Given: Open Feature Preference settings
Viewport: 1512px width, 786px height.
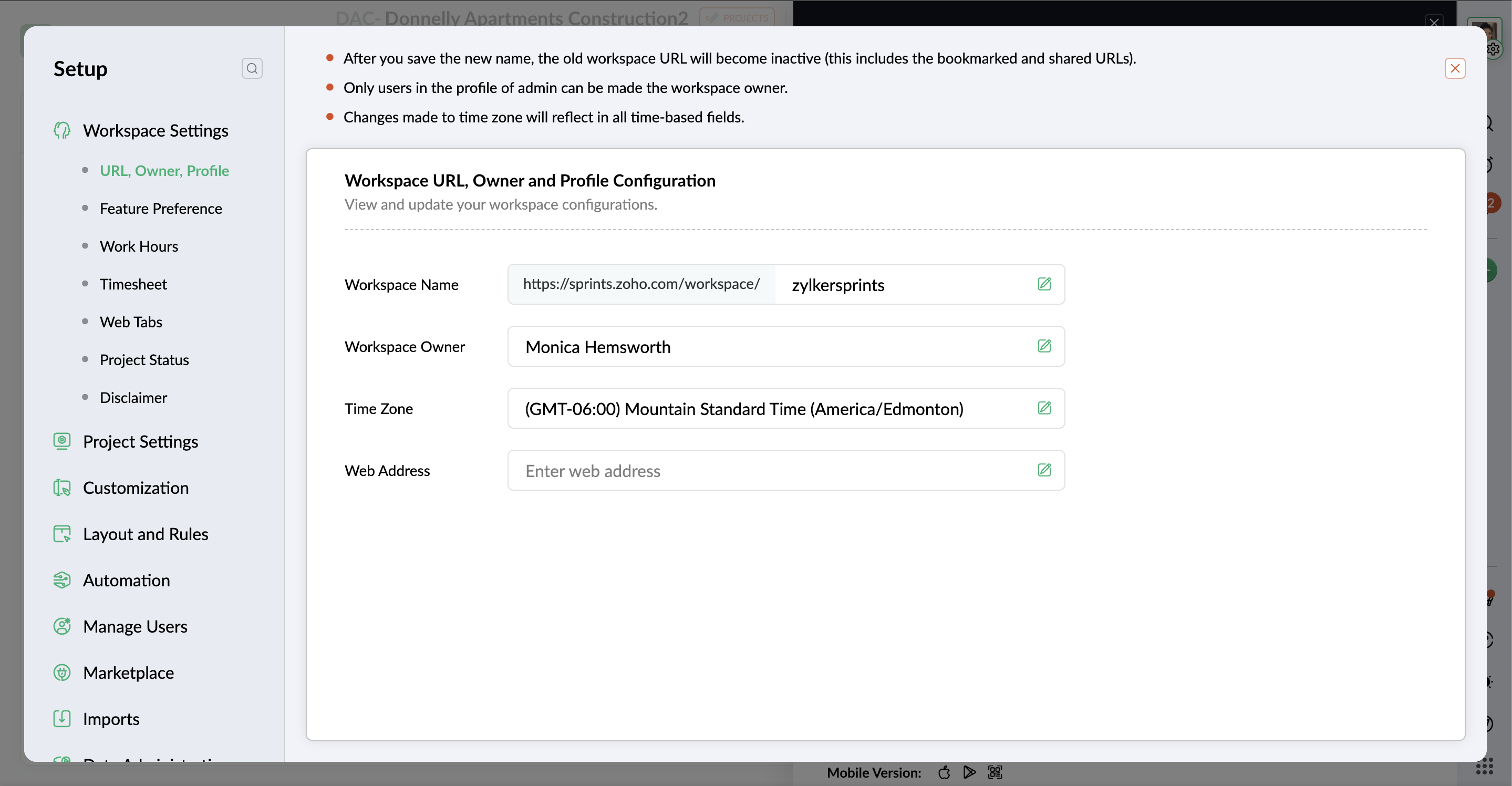Looking at the screenshot, I should [161, 209].
